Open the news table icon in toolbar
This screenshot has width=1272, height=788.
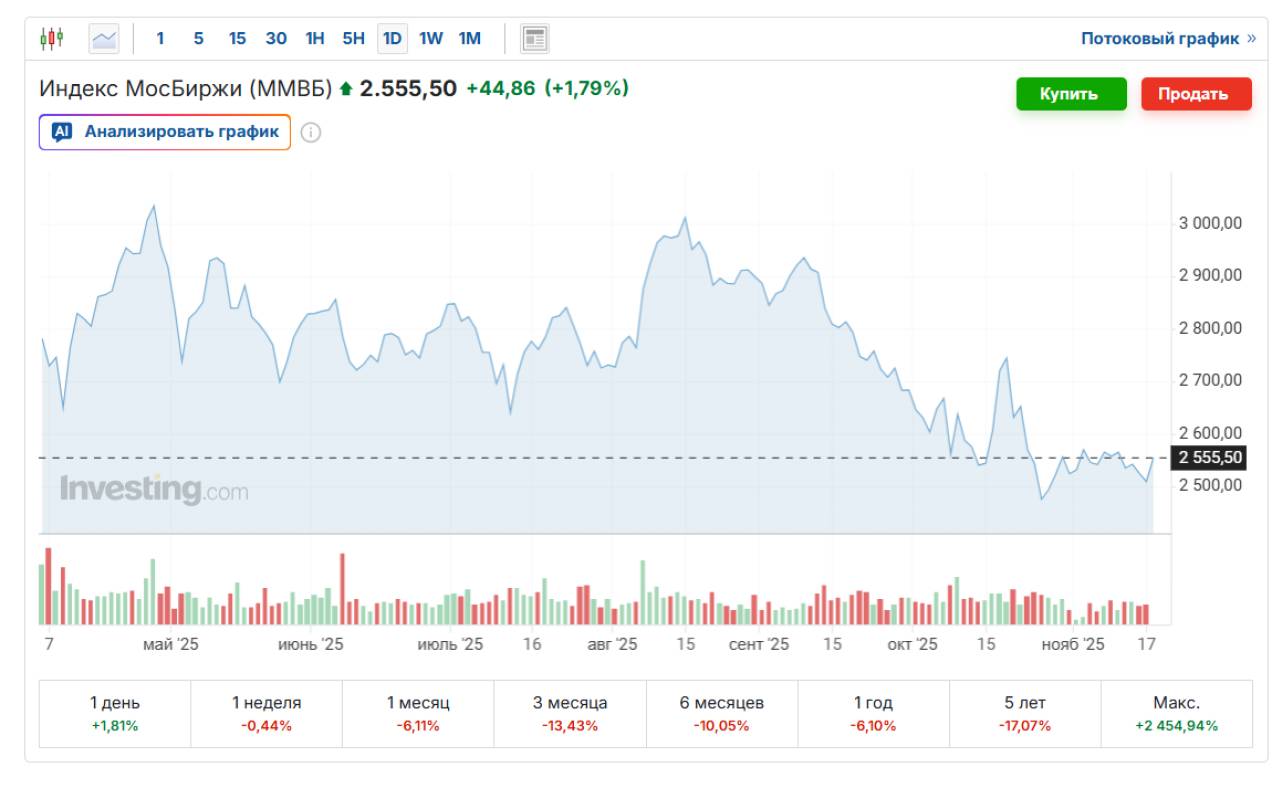(x=535, y=39)
